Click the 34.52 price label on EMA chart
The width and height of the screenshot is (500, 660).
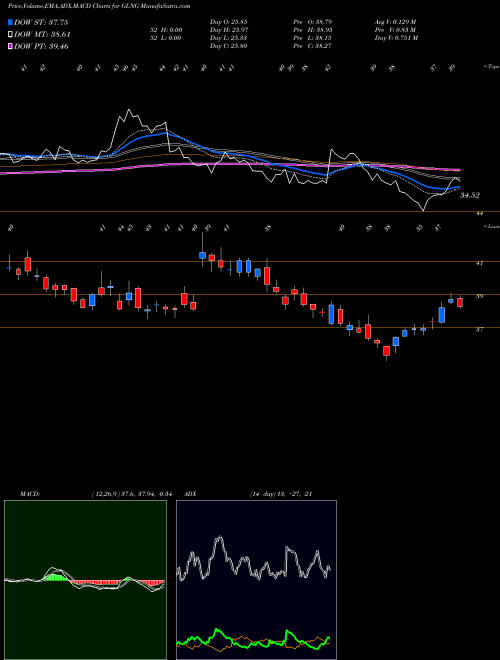470,195
